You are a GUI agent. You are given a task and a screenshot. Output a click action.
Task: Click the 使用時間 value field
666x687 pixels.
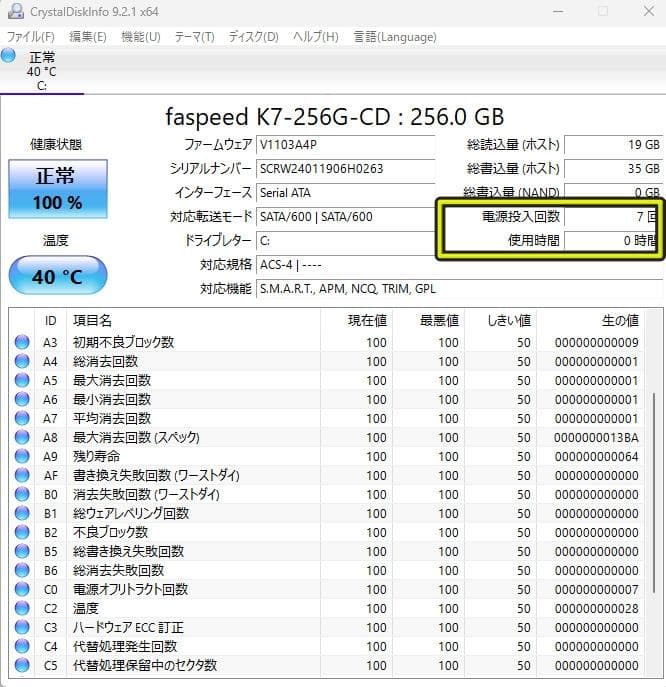click(612, 241)
